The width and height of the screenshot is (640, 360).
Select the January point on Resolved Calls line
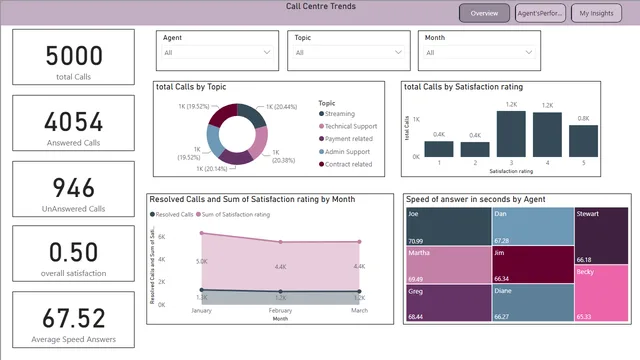coord(202,290)
